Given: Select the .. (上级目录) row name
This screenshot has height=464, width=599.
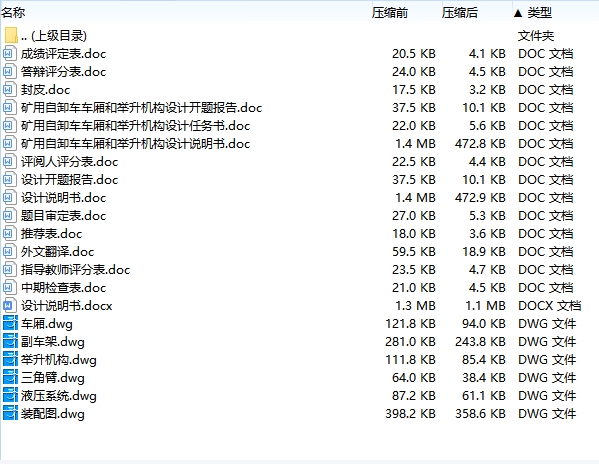Looking at the screenshot, I should pos(54,36).
